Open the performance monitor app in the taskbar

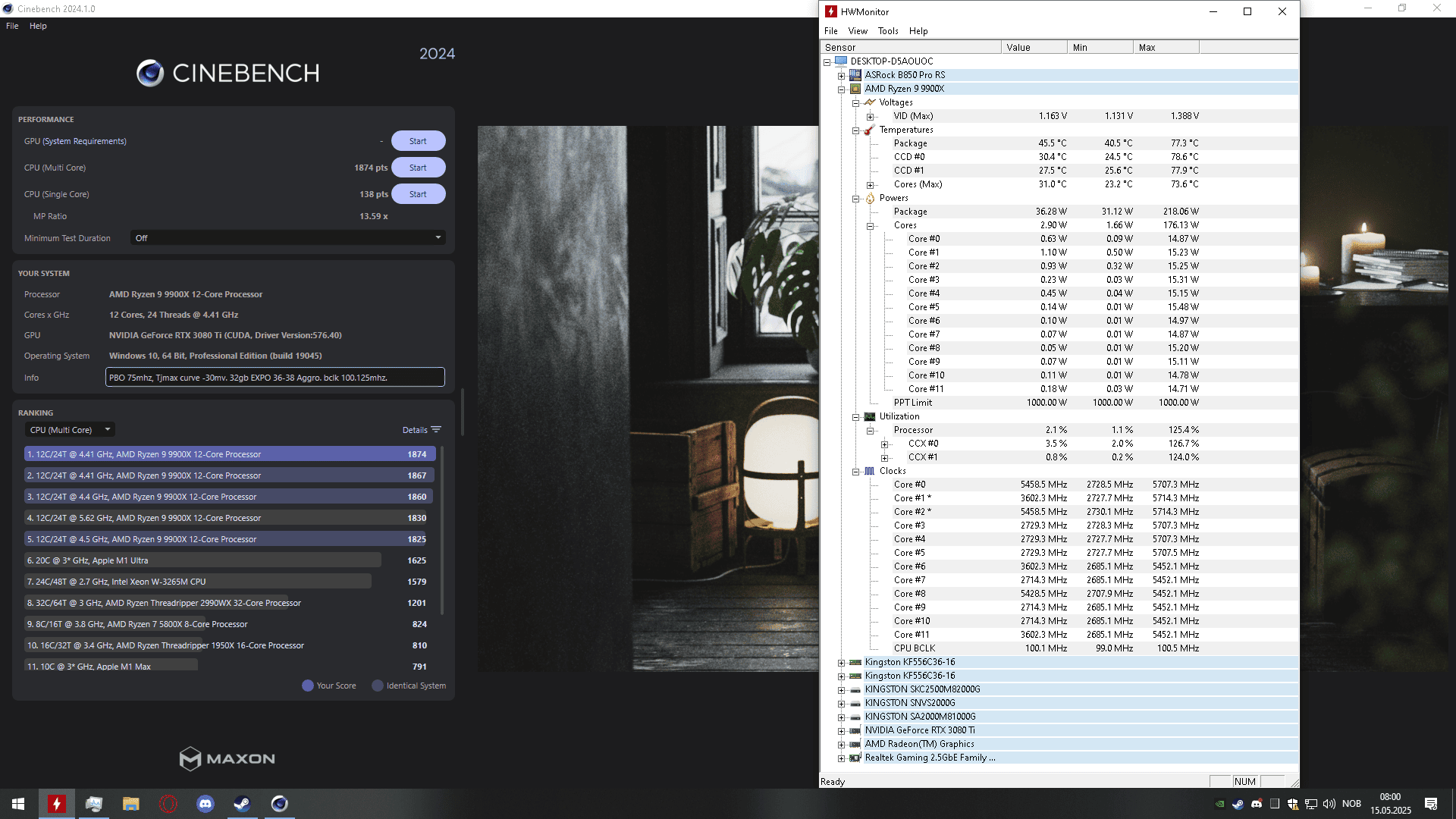(x=94, y=804)
